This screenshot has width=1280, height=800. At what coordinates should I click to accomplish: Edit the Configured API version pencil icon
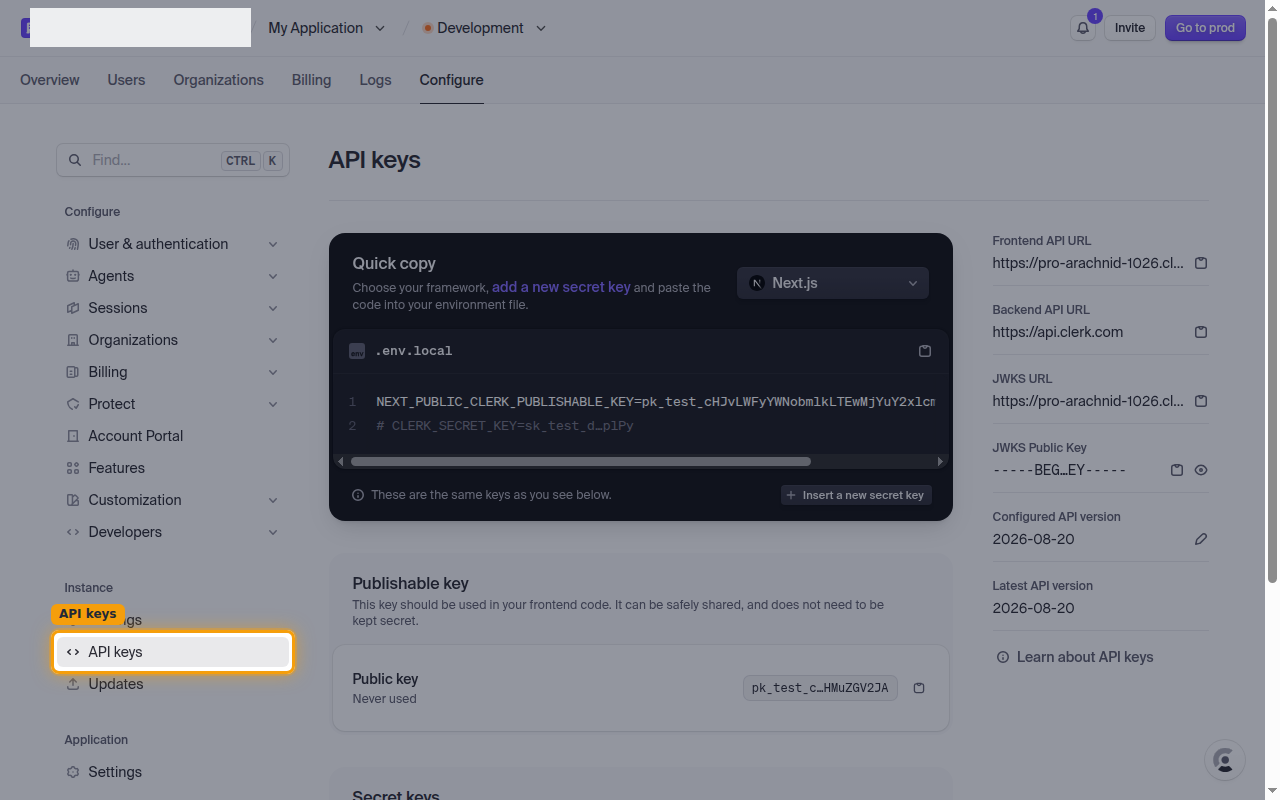point(1201,539)
